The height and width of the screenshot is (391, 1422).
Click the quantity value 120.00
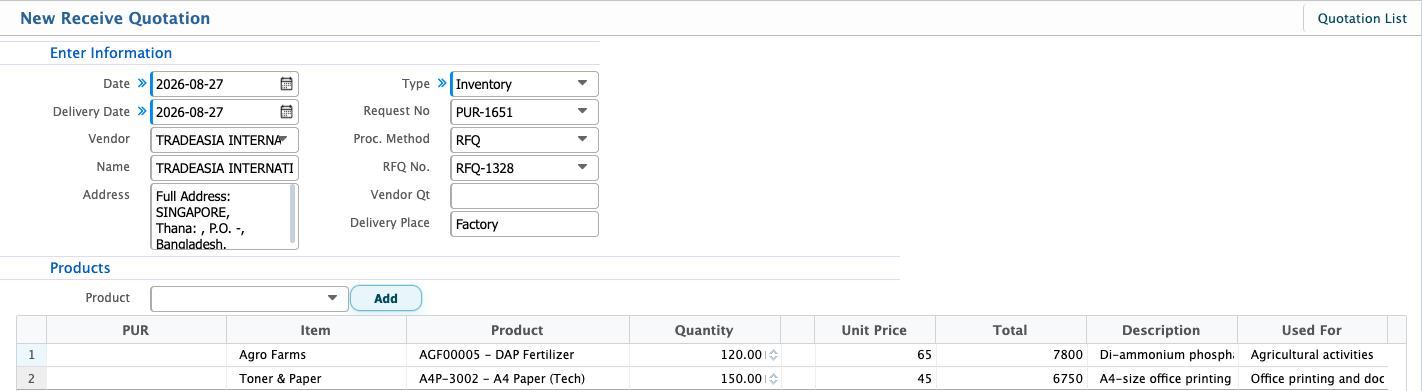click(x=741, y=355)
